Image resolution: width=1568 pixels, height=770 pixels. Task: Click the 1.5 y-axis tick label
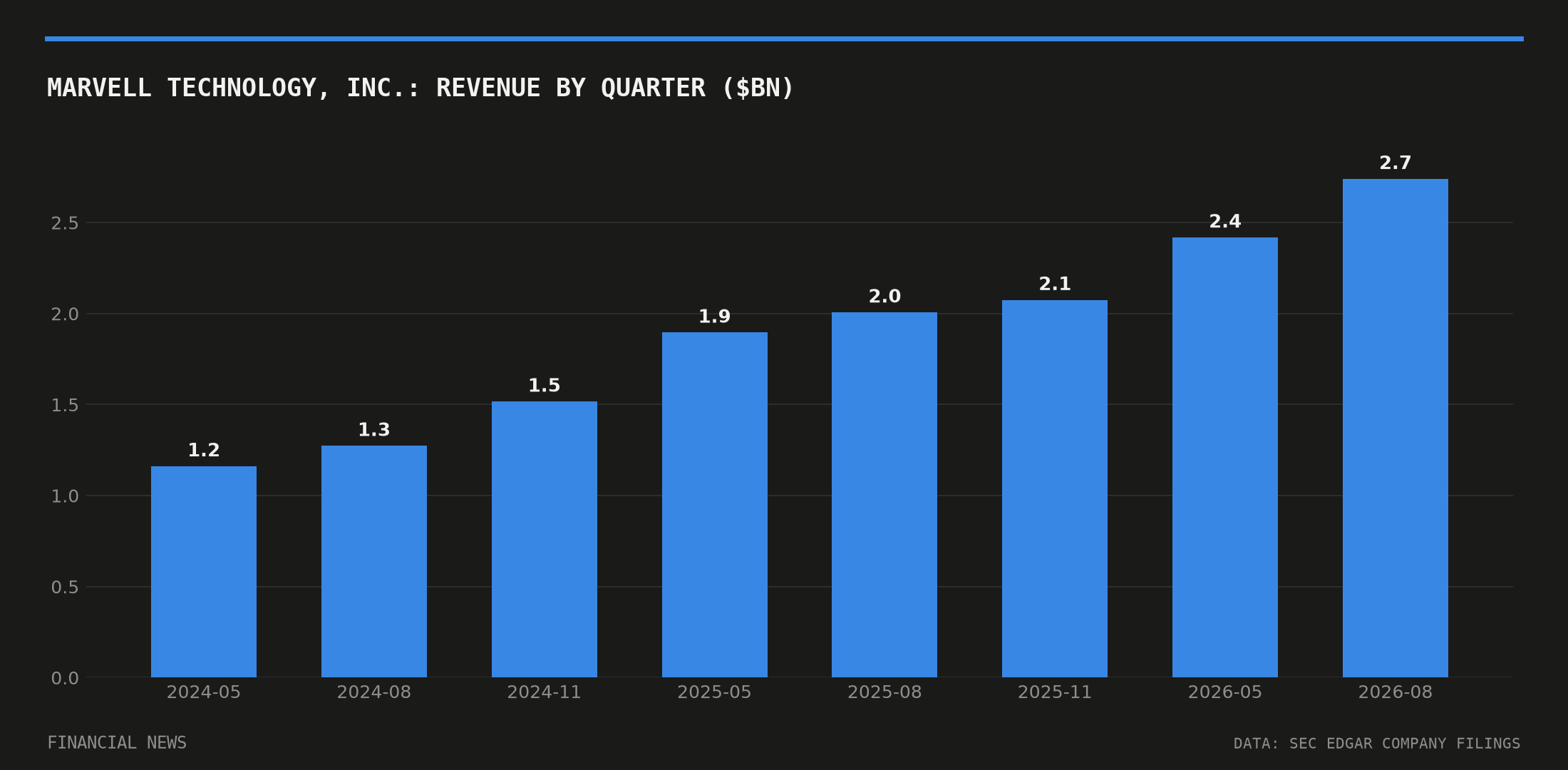tap(65, 406)
